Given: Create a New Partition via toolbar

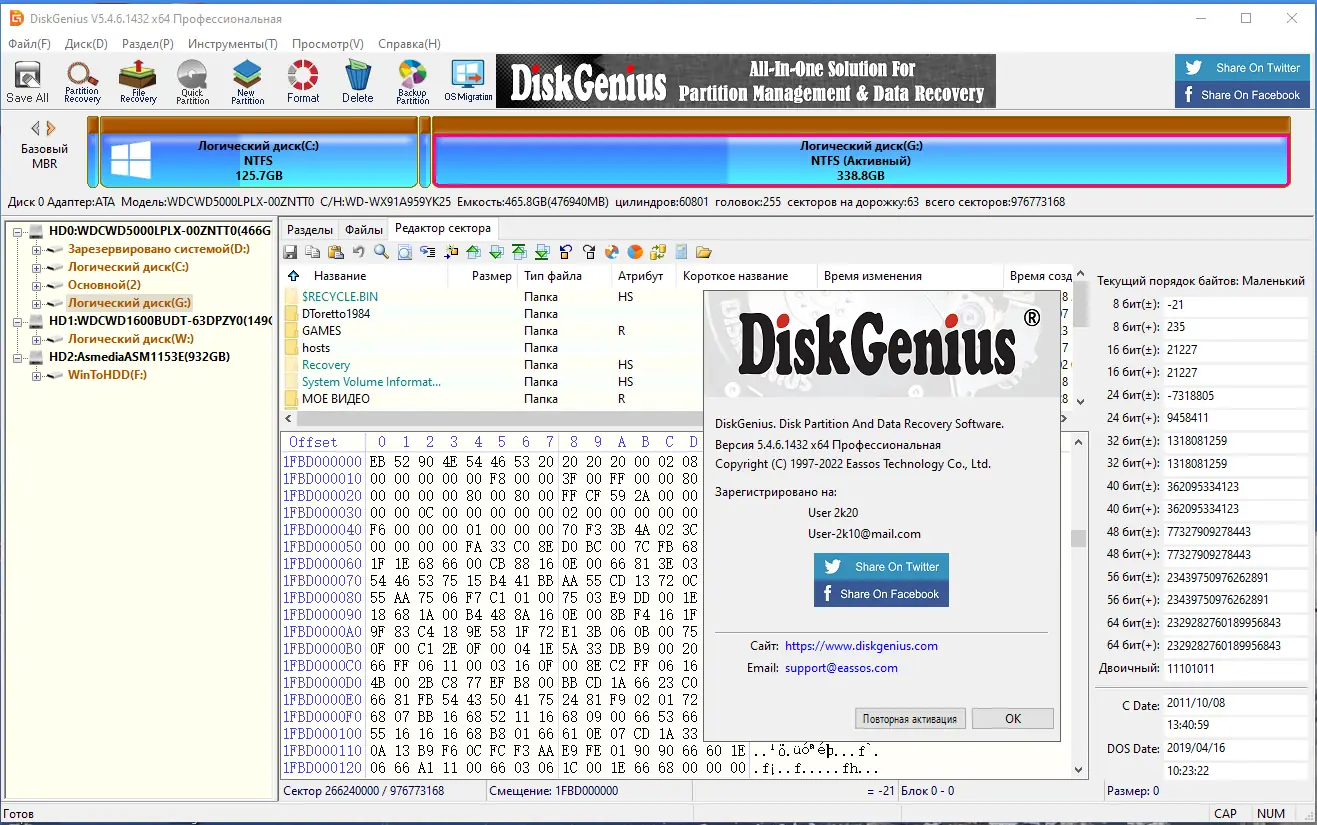Looking at the screenshot, I should (x=247, y=81).
